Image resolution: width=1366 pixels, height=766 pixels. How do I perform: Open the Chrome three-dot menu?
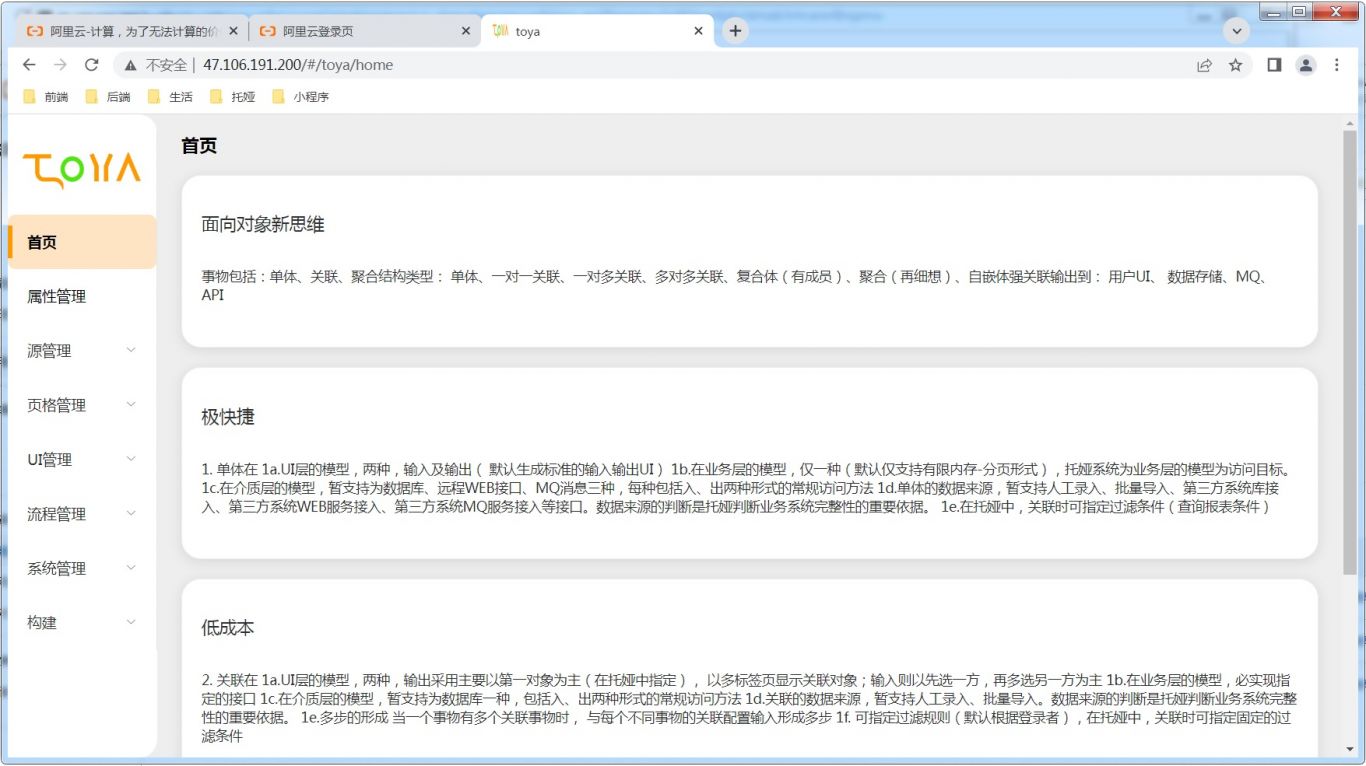click(x=1337, y=65)
